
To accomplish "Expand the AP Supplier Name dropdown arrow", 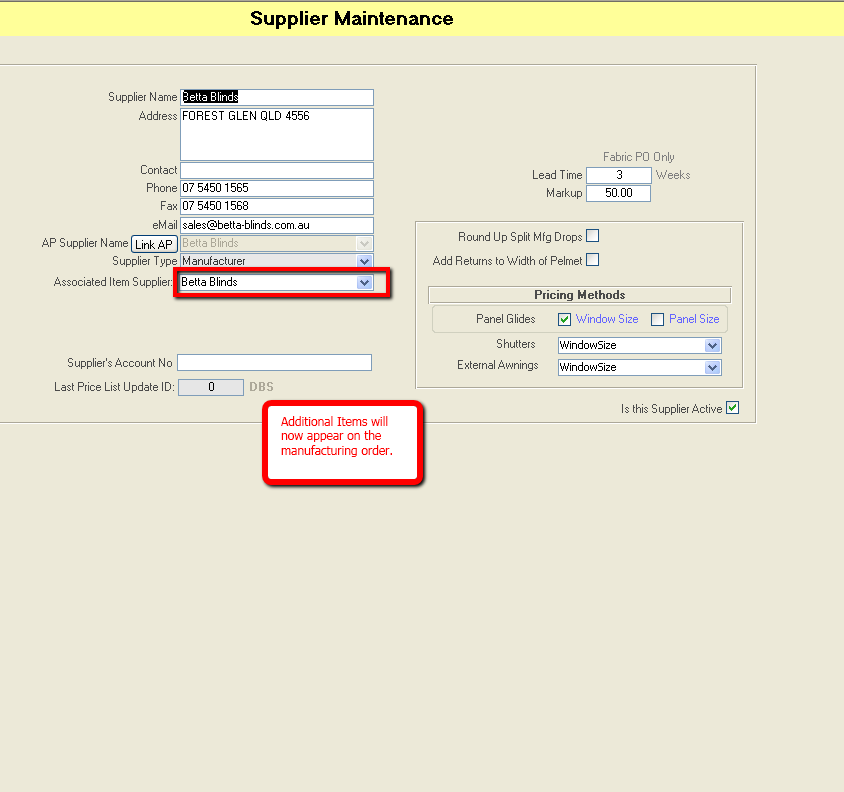I will (x=365, y=242).
